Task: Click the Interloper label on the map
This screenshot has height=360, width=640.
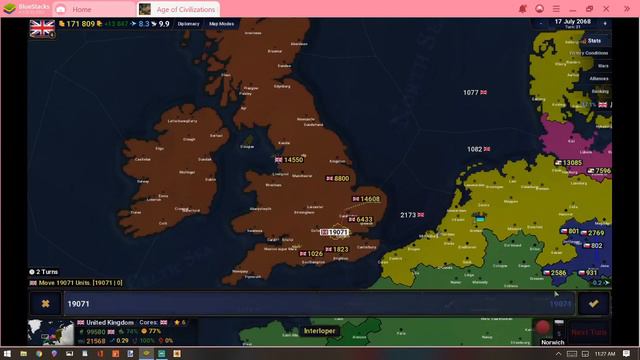Action: click(x=320, y=331)
